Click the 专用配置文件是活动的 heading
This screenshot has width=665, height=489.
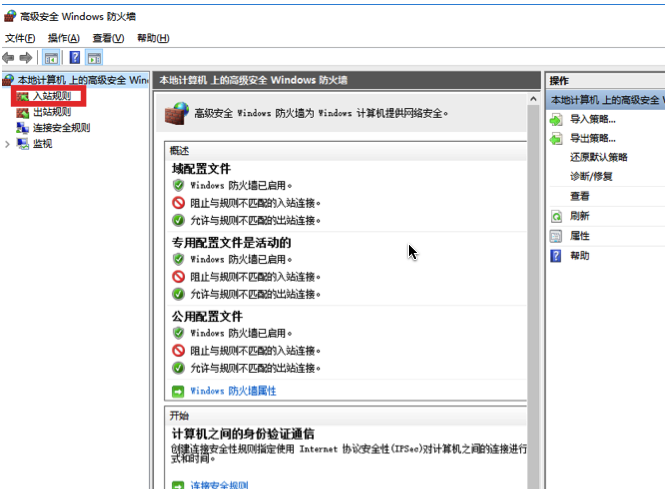231,243
